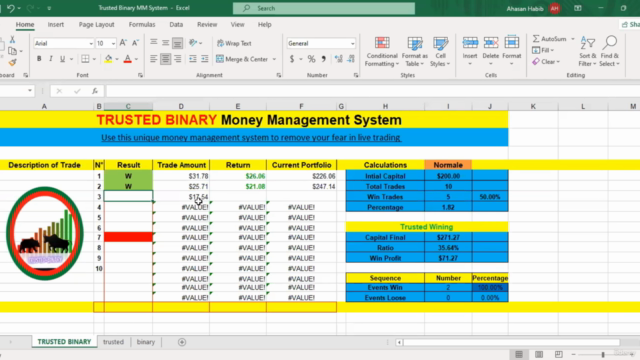The width and height of the screenshot is (640, 360).
Task: Open Sort & Filter menu
Action: coord(587,51)
